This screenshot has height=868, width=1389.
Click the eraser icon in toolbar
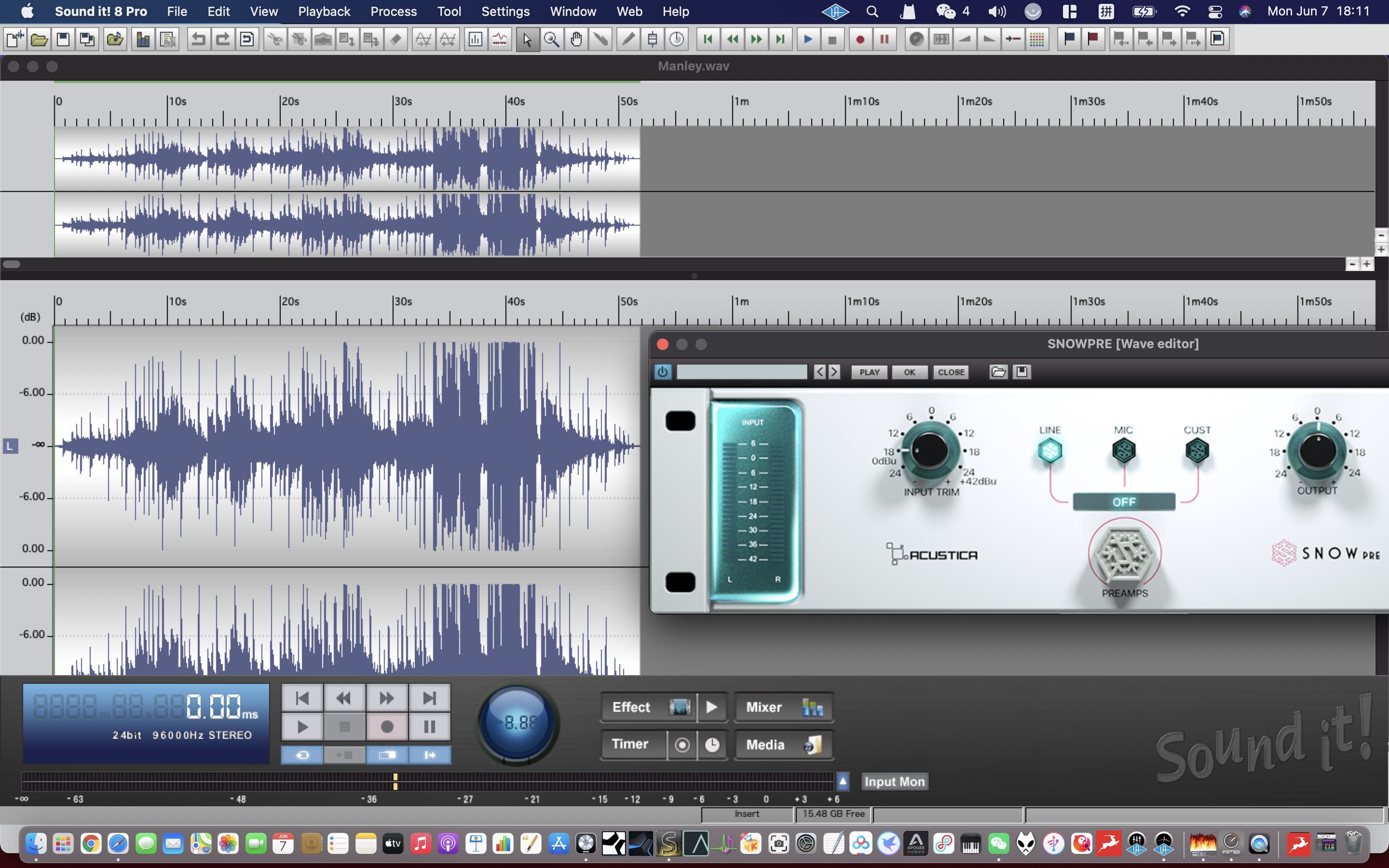tap(395, 39)
